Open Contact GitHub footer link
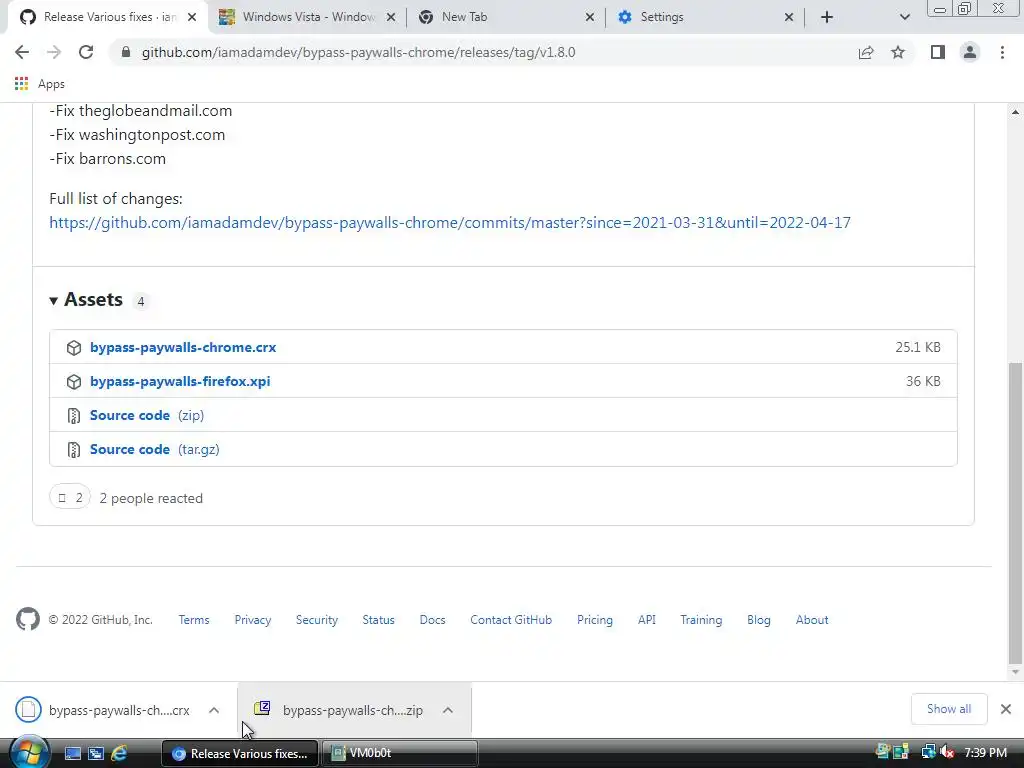The height and width of the screenshot is (768, 1024). coord(511,620)
